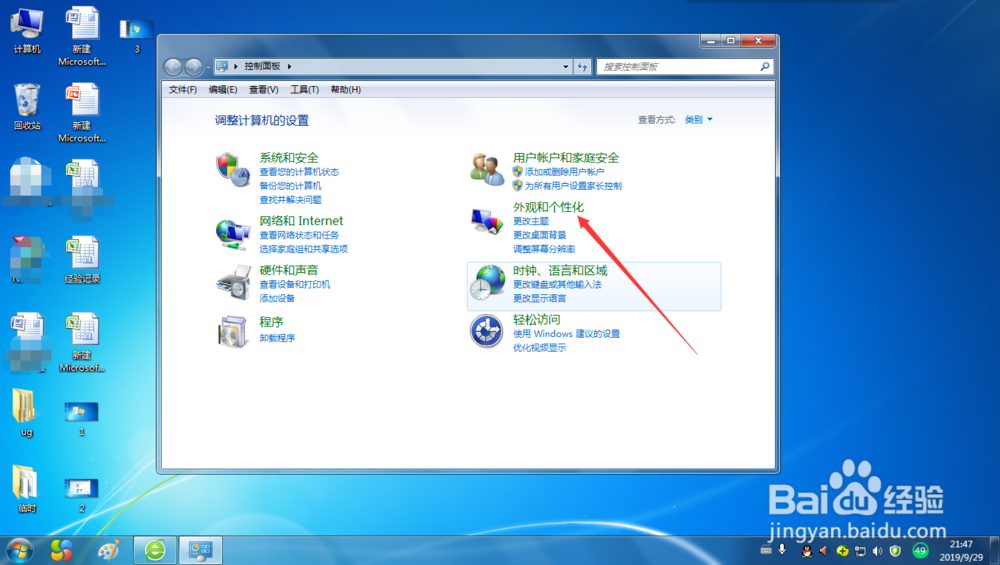The height and width of the screenshot is (565, 1000).
Task: Click the 为所有用户设置家长控制 link
Action: [x=573, y=186]
